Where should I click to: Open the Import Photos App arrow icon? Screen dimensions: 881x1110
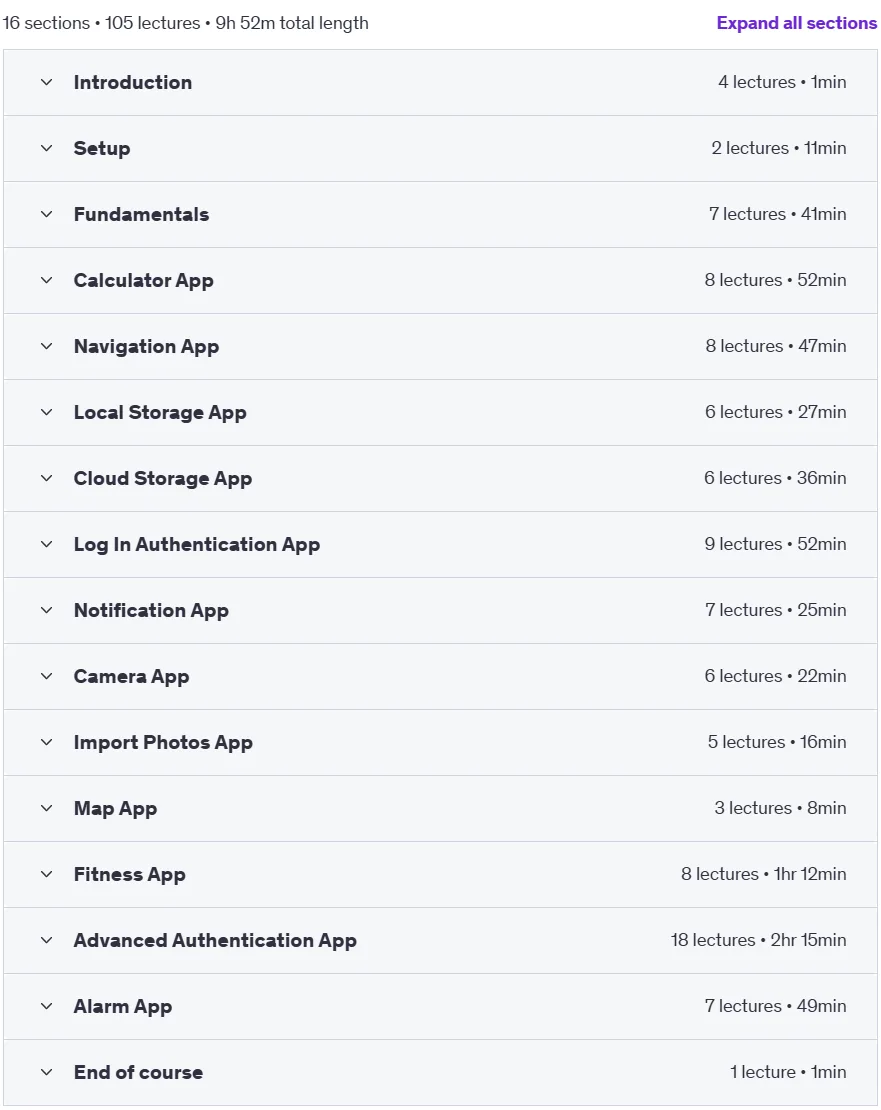pyautogui.click(x=47, y=742)
